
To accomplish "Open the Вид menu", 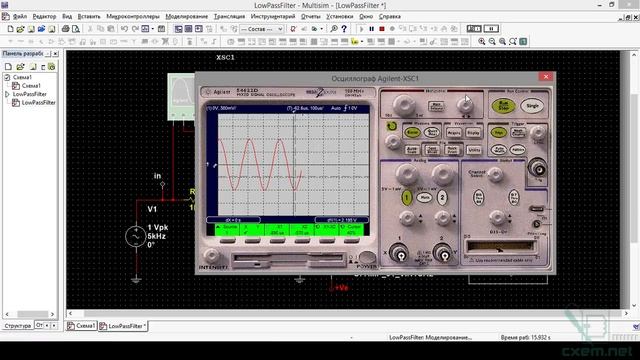I will pyautogui.click(x=67, y=17).
